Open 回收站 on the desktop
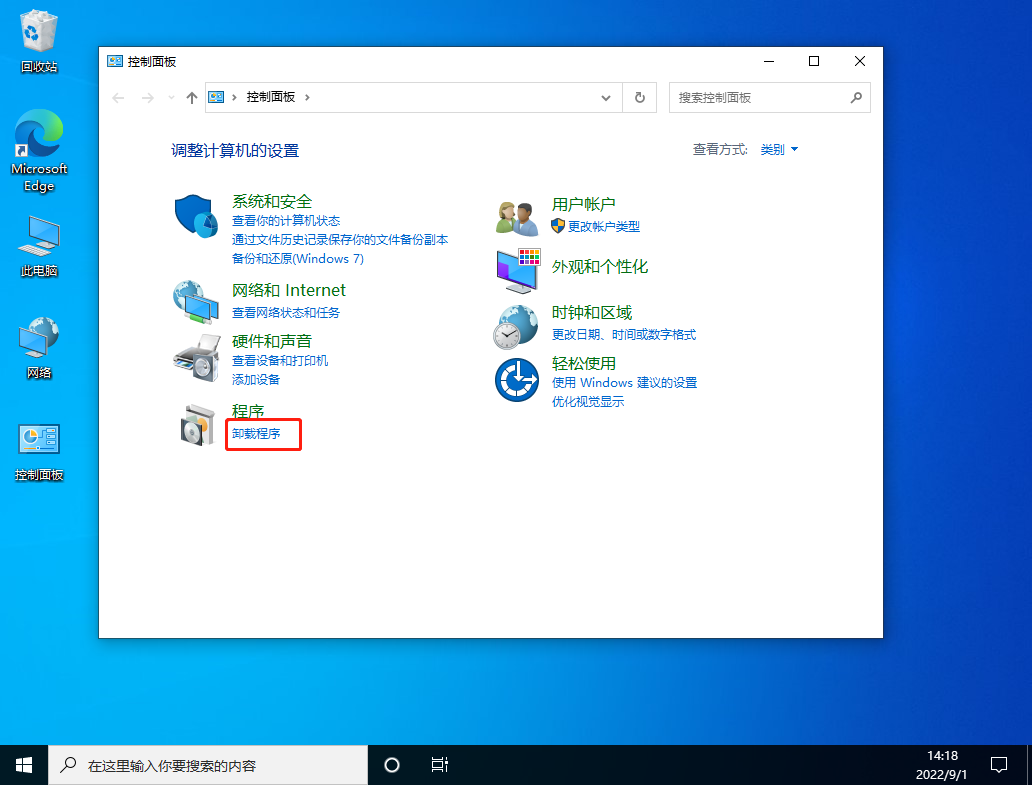The width and height of the screenshot is (1032, 785). coord(38,30)
